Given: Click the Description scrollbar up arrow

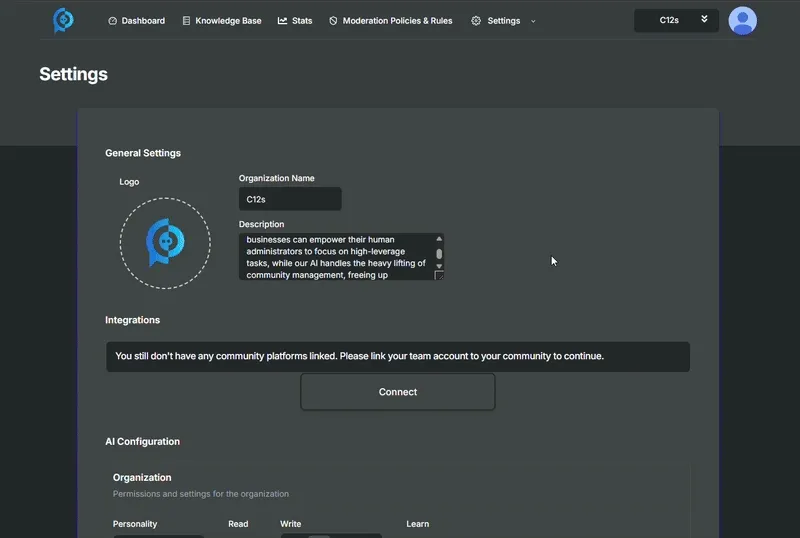Looking at the screenshot, I should tap(439, 239).
